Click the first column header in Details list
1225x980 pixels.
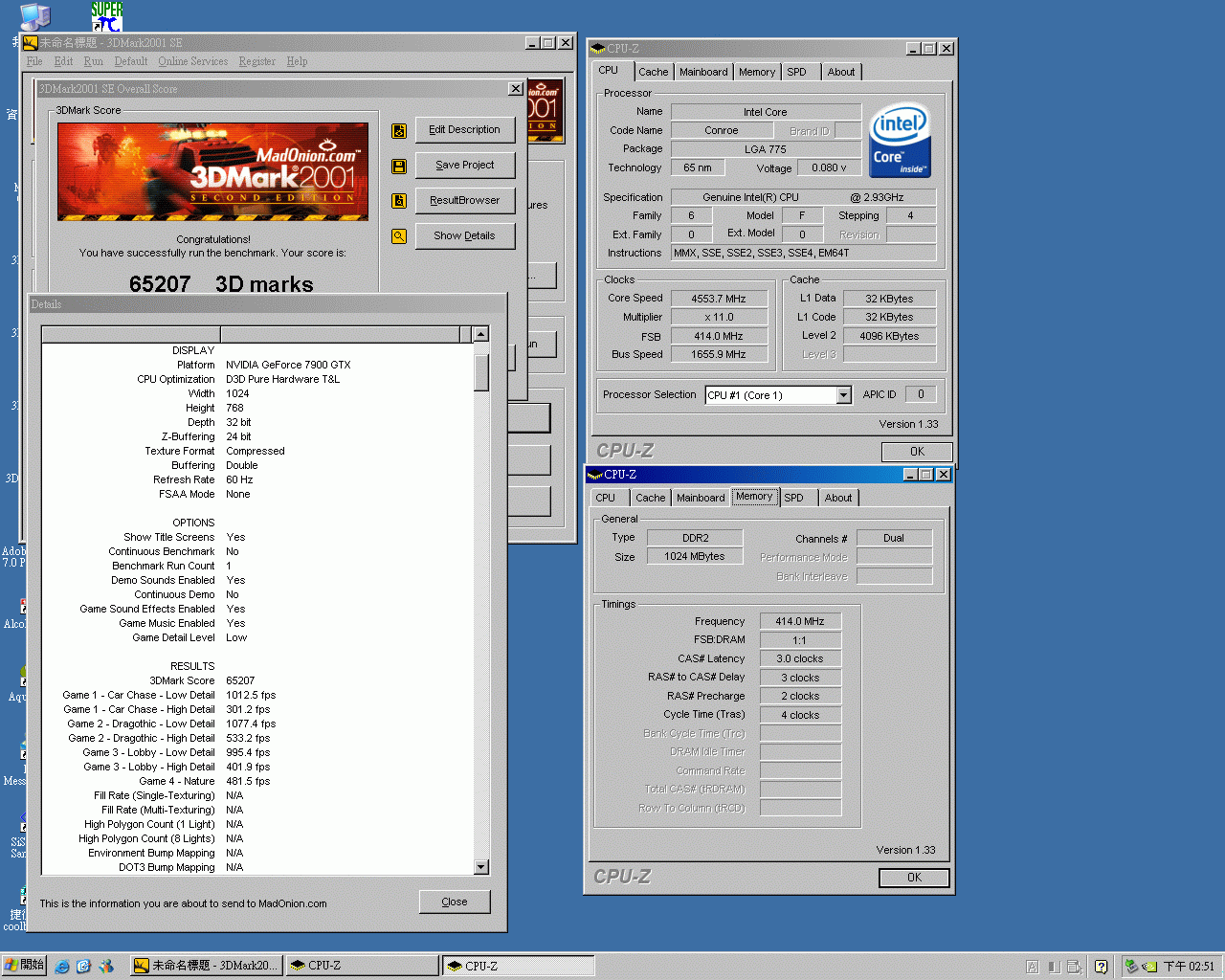tap(131, 335)
